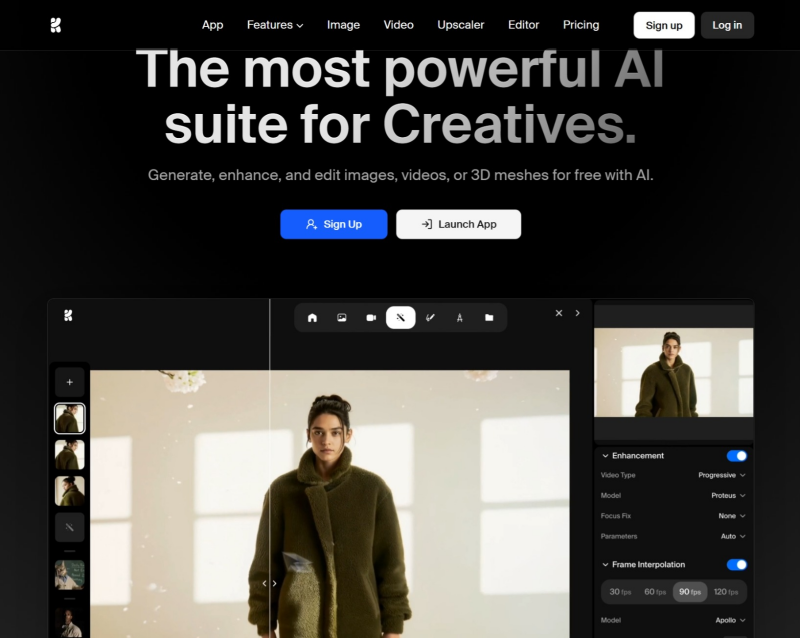Open the Video Type Progressive dropdown
800x638 pixels.
pos(721,476)
